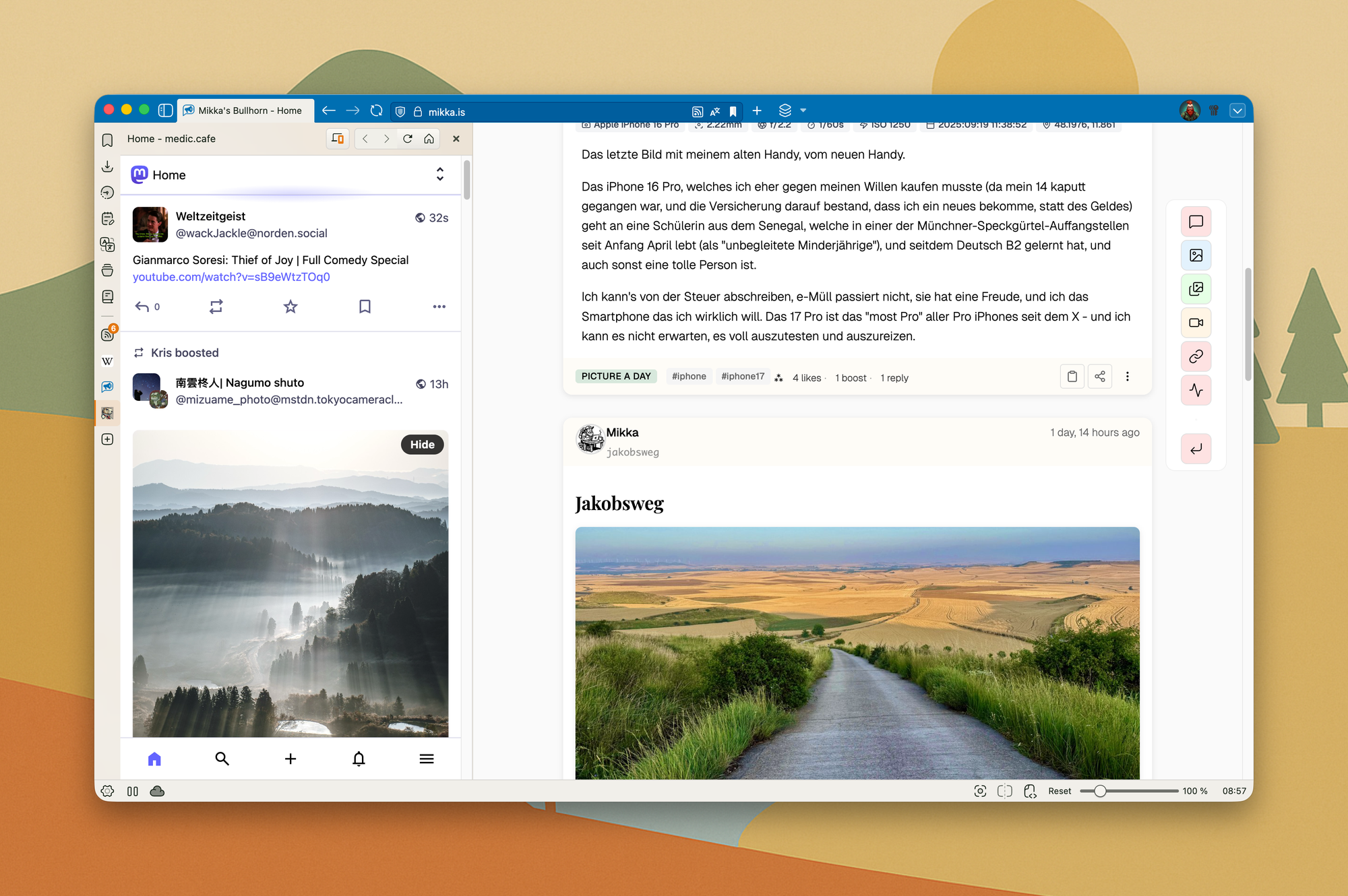1348x896 pixels.
Task: Open more options on Weltzeitgeist post
Action: tap(439, 307)
